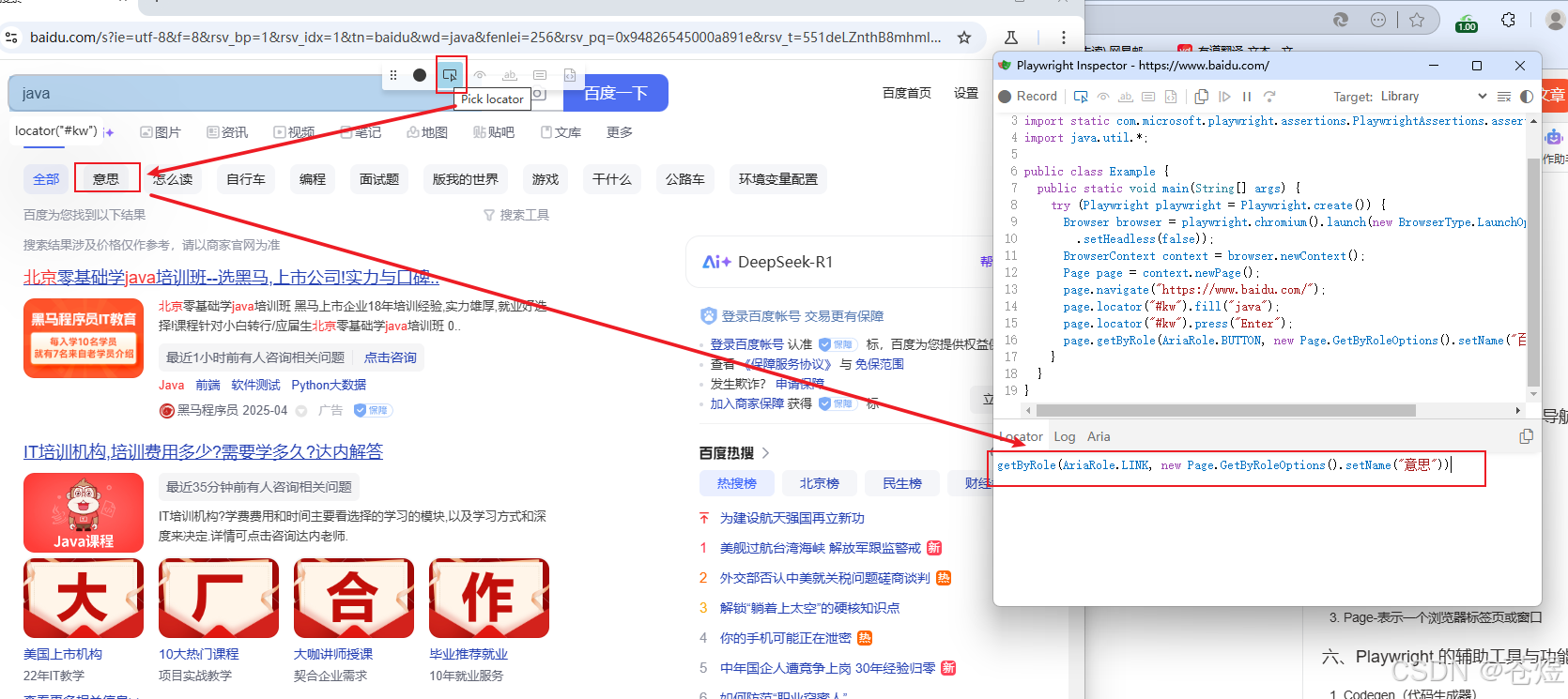The image size is (1568, 699).
Task: Open hot search 美舰过航台湾海峡 解放军跟监警戒
Action: (x=821, y=548)
